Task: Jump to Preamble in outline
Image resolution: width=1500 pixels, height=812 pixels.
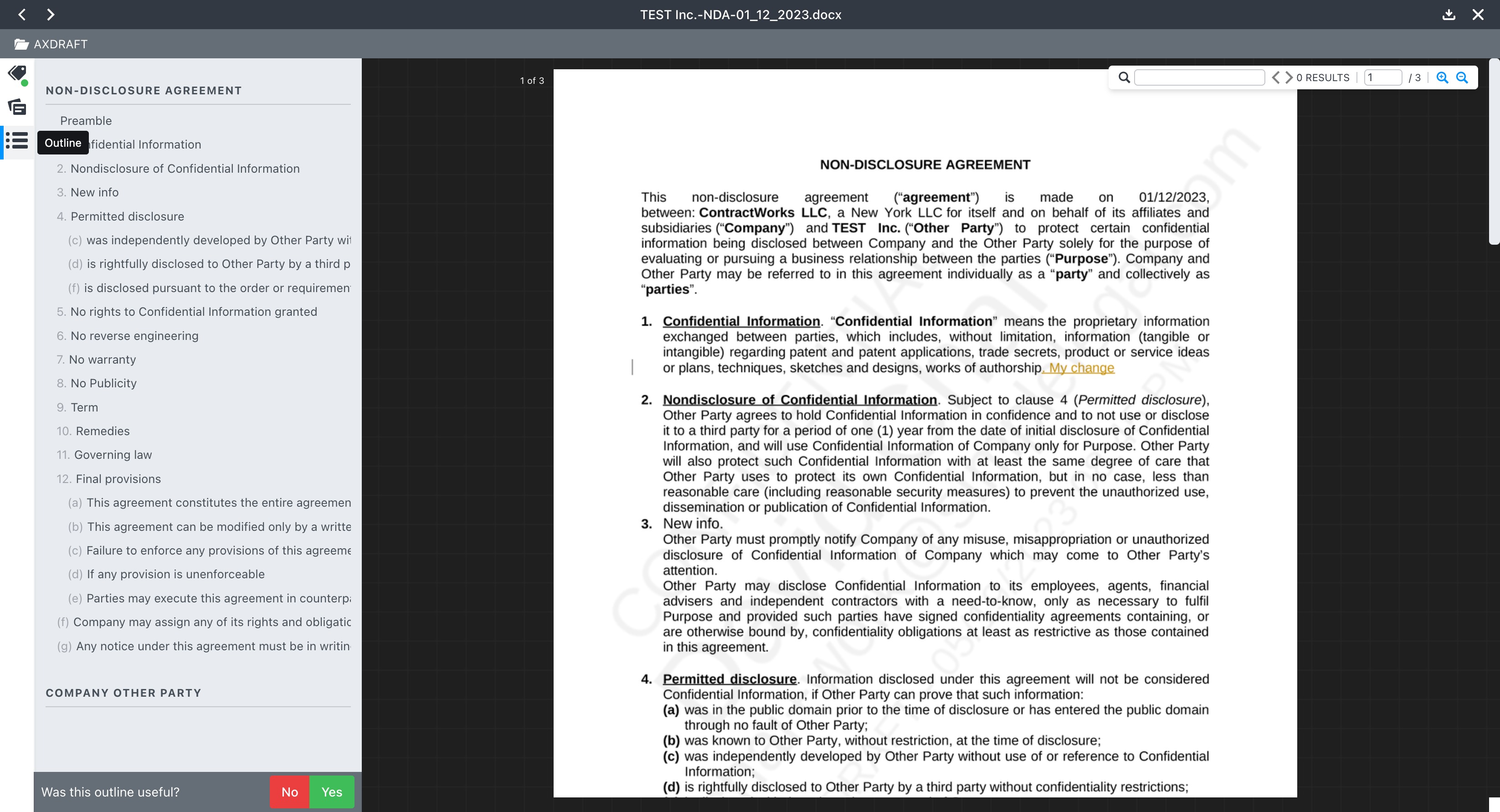Action: click(x=86, y=121)
